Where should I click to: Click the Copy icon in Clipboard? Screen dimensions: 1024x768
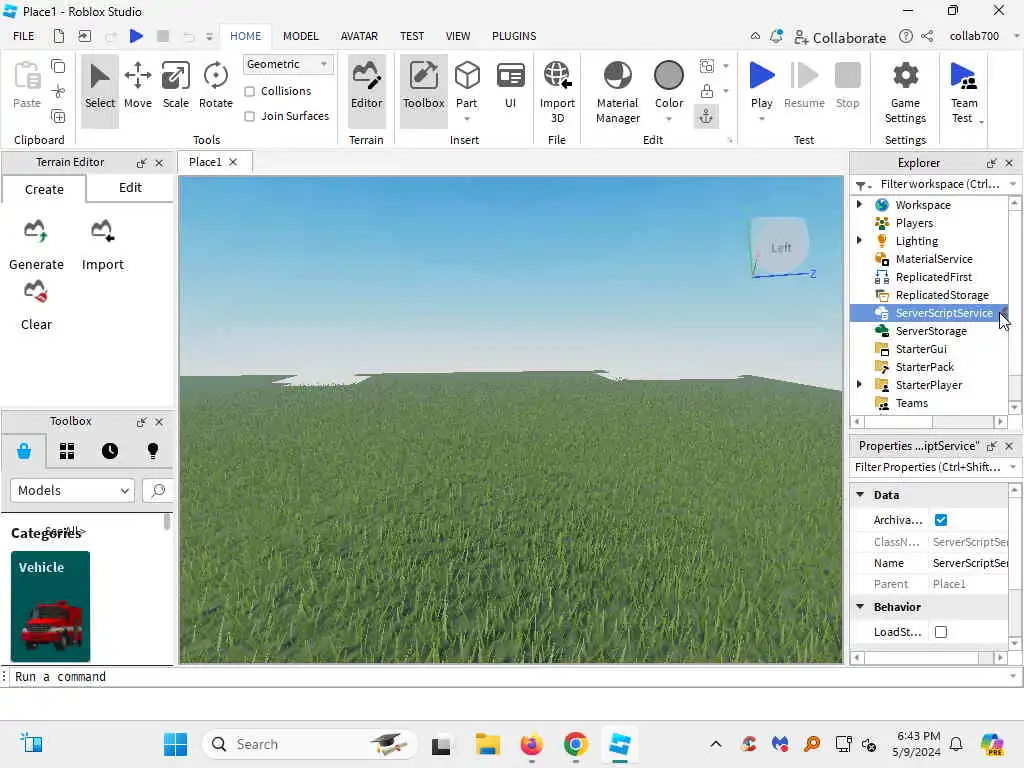[58, 66]
